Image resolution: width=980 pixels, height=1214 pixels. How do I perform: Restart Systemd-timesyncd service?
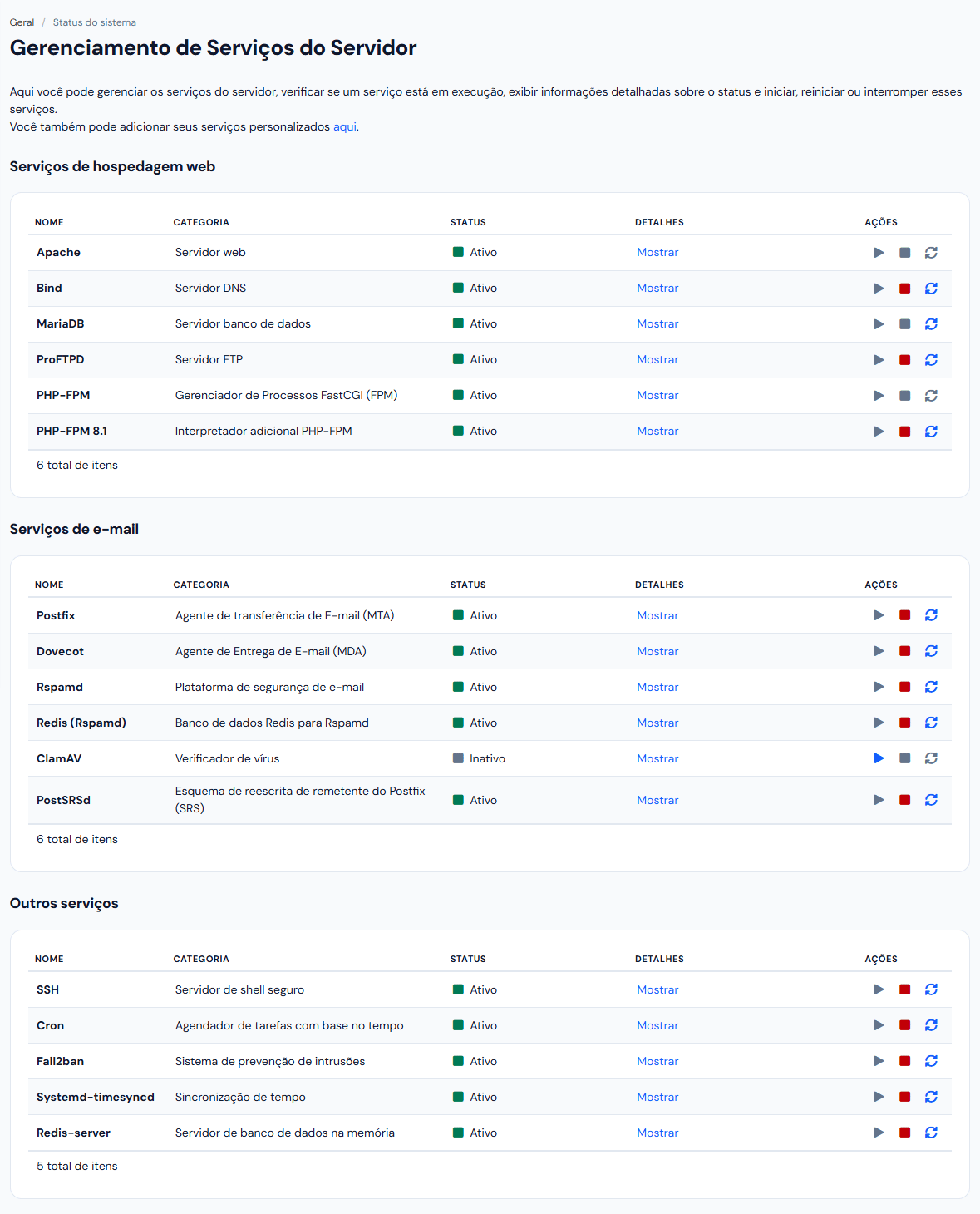pyautogui.click(x=932, y=1097)
